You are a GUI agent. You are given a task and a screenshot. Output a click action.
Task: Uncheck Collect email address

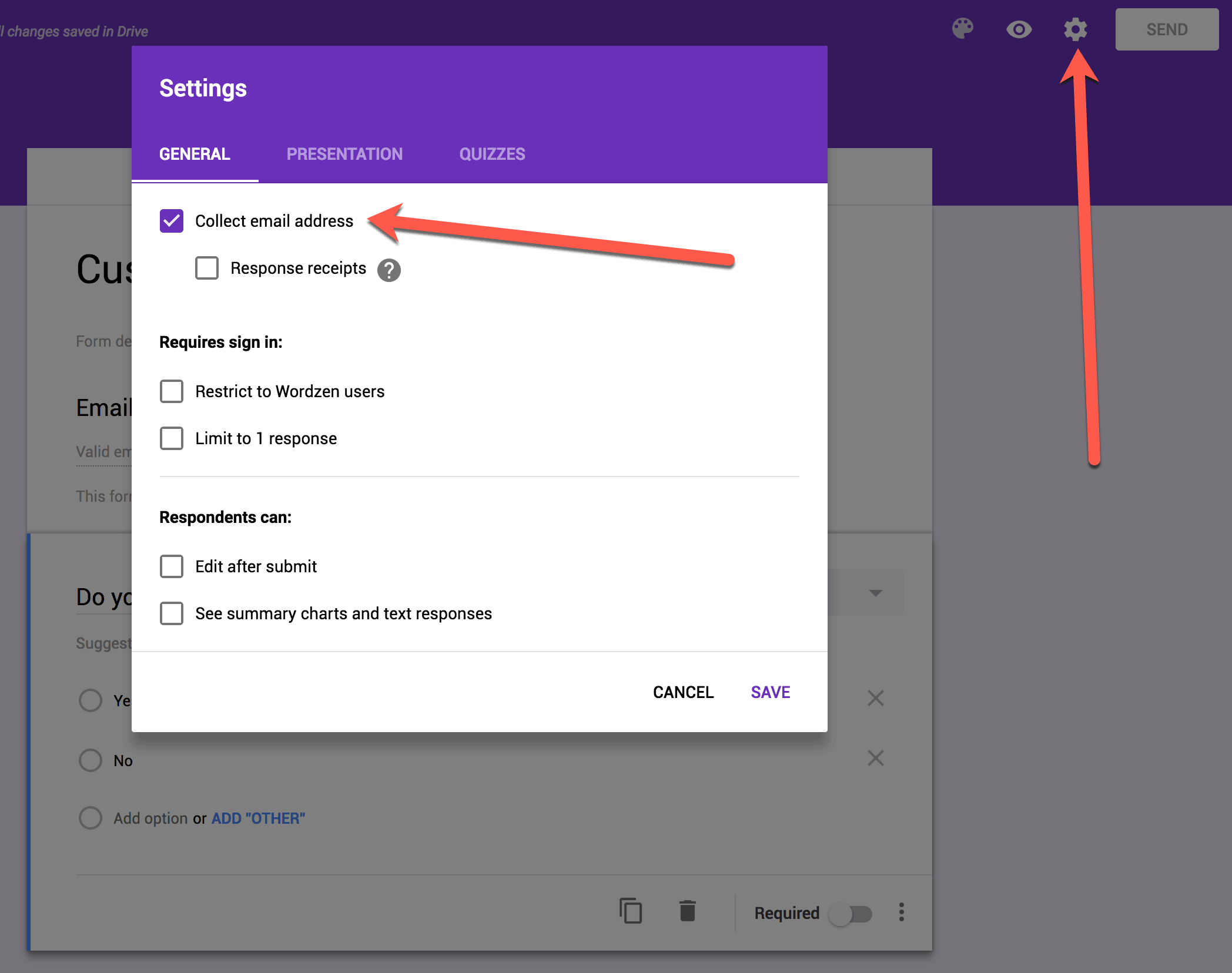(x=172, y=221)
